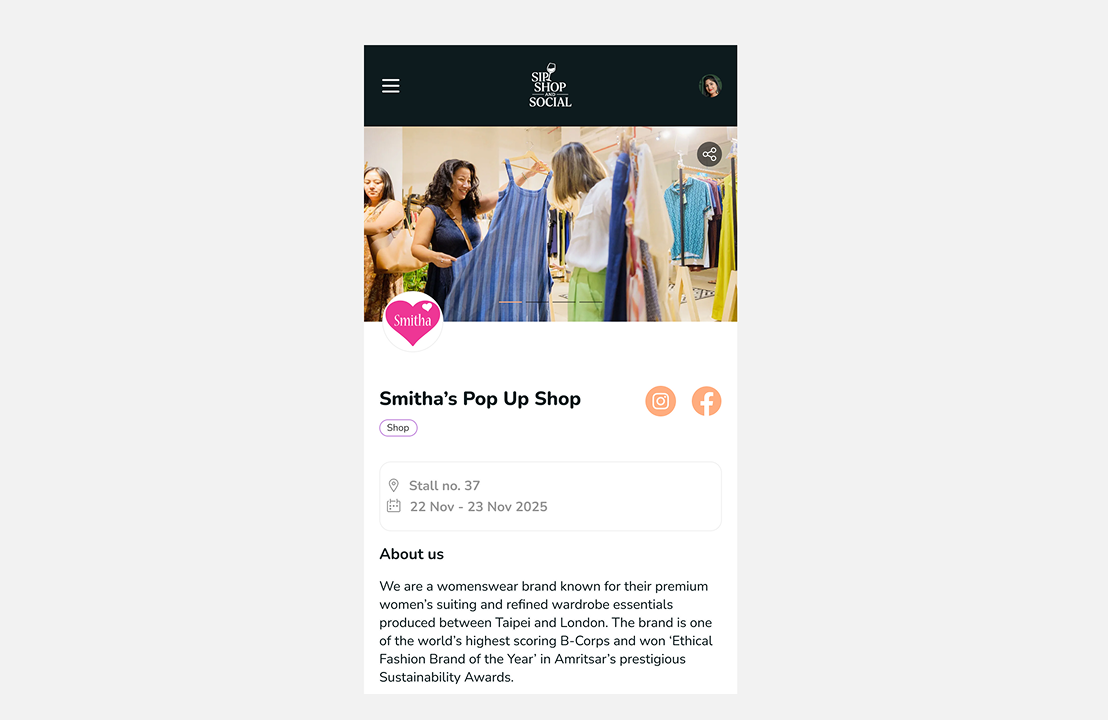Click the About us description paragraph
1108x720 pixels.
(x=546, y=632)
